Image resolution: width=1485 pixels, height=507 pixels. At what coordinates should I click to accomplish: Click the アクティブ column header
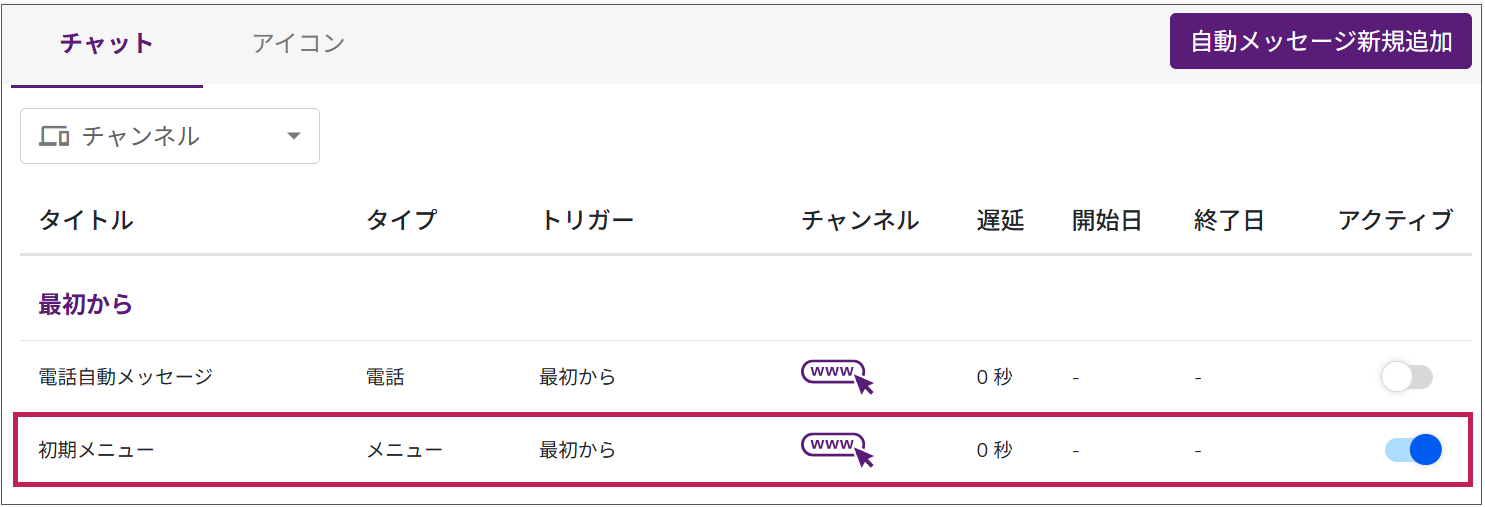(x=1395, y=220)
